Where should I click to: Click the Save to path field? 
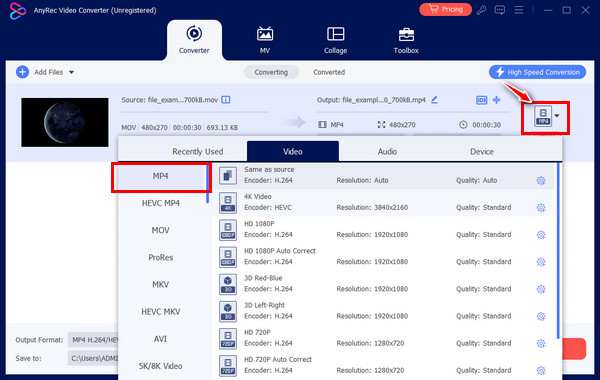tap(93, 358)
